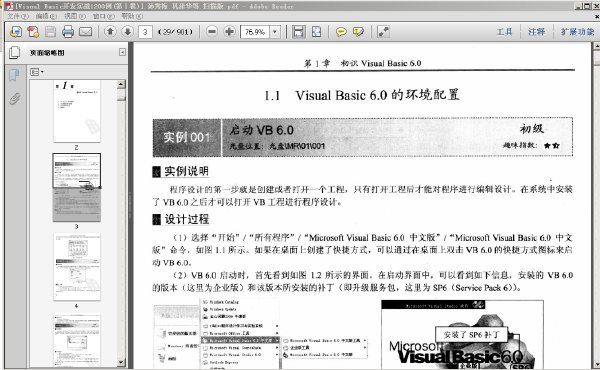This screenshot has width=600, height=370.
Task: Click the page header '第 1 章 初识 Visual Basic 6.0'
Action: coord(362,64)
